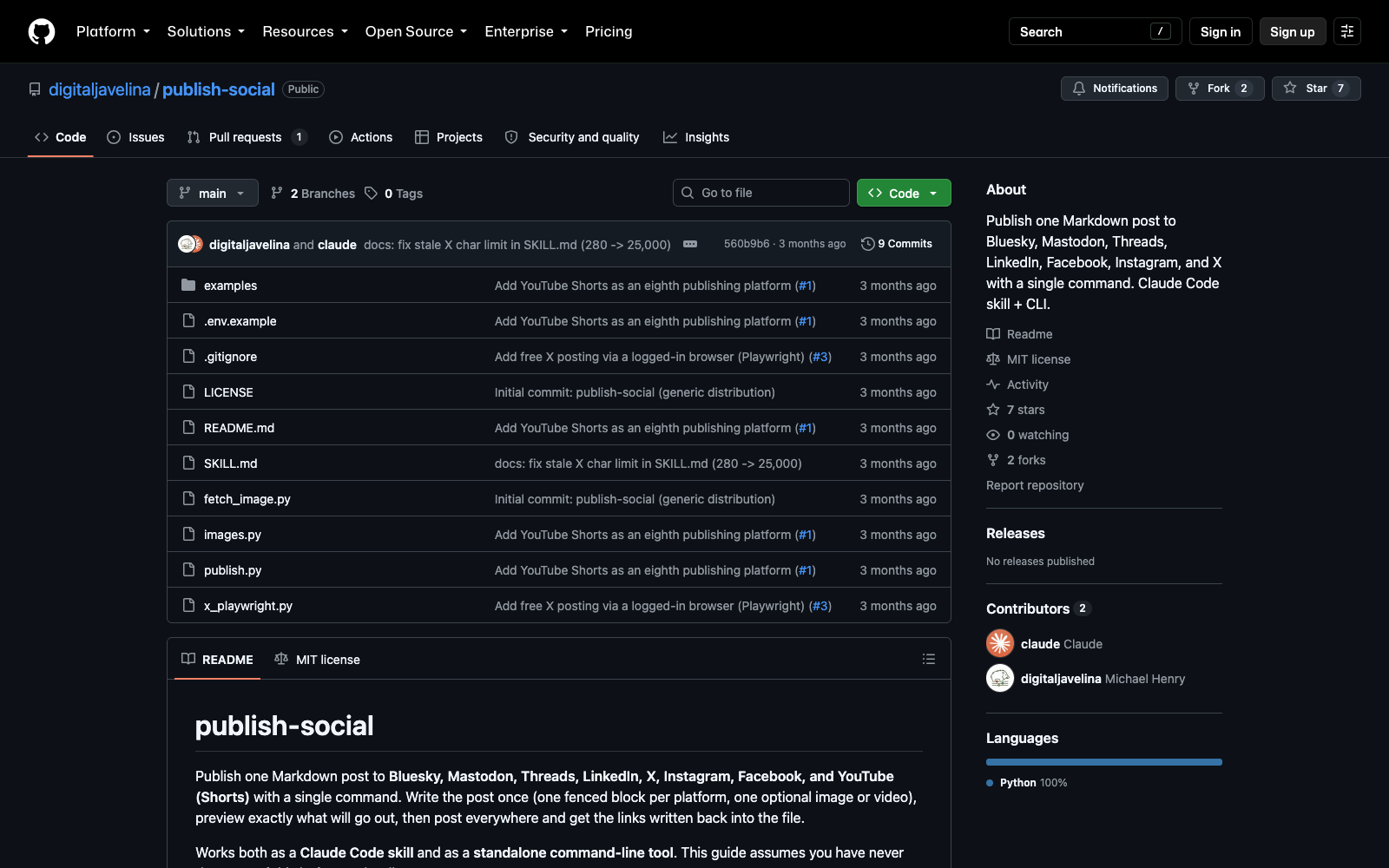
Task: Open the 2 Branches link
Action: click(x=313, y=194)
